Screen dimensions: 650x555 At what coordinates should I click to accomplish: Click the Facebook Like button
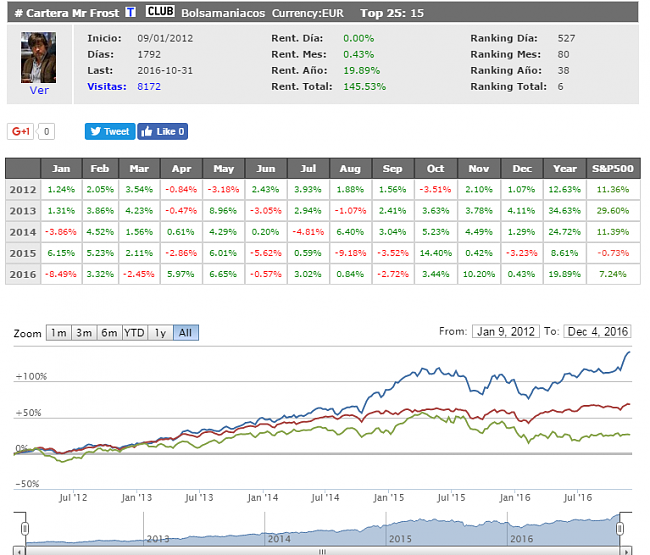click(162, 131)
